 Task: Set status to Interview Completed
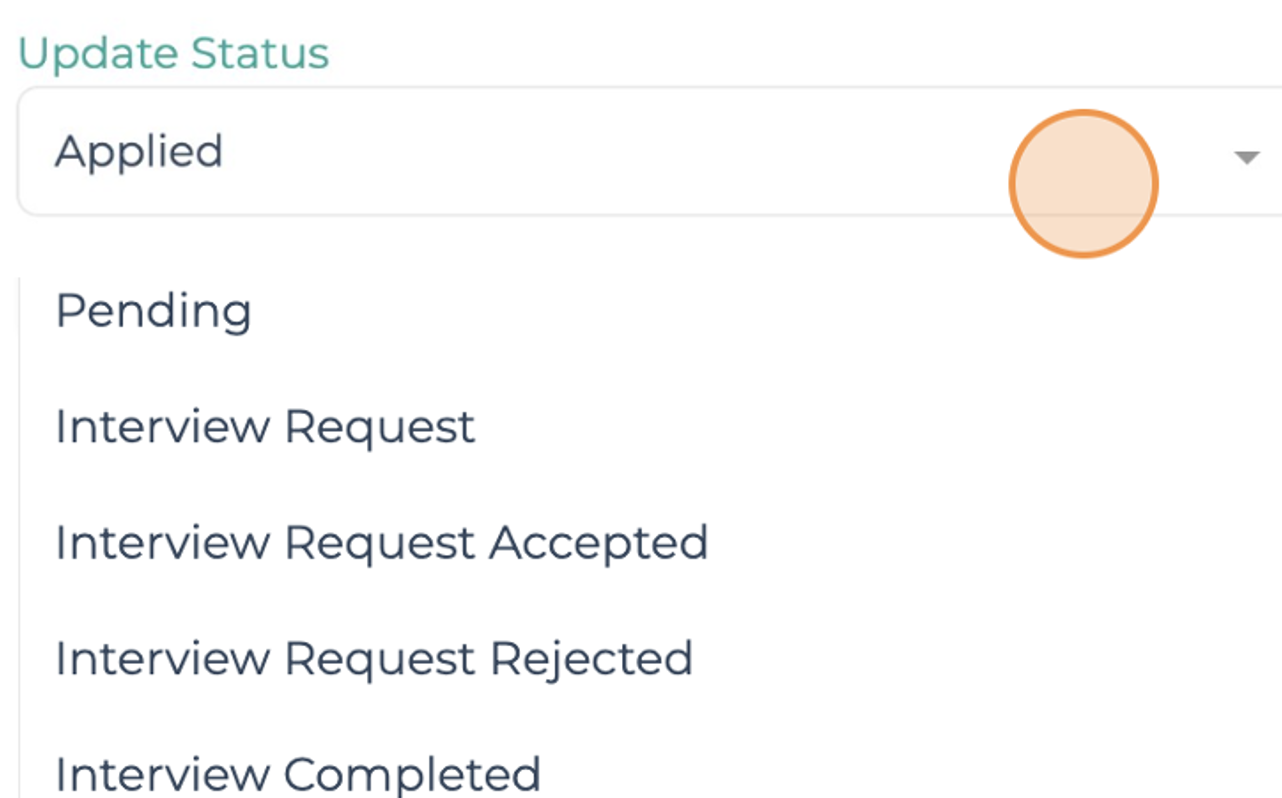click(x=298, y=774)
